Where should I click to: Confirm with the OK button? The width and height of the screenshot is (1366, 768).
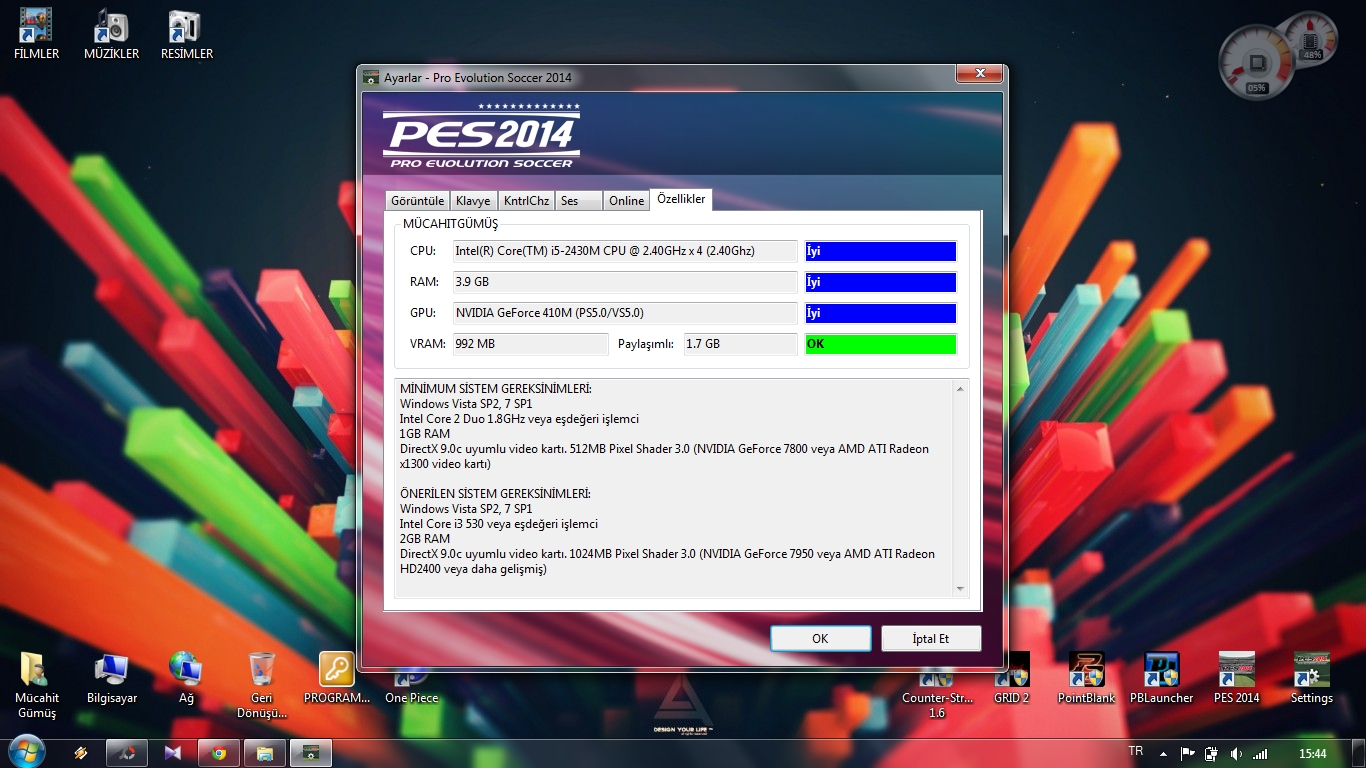tap(820, 638)
